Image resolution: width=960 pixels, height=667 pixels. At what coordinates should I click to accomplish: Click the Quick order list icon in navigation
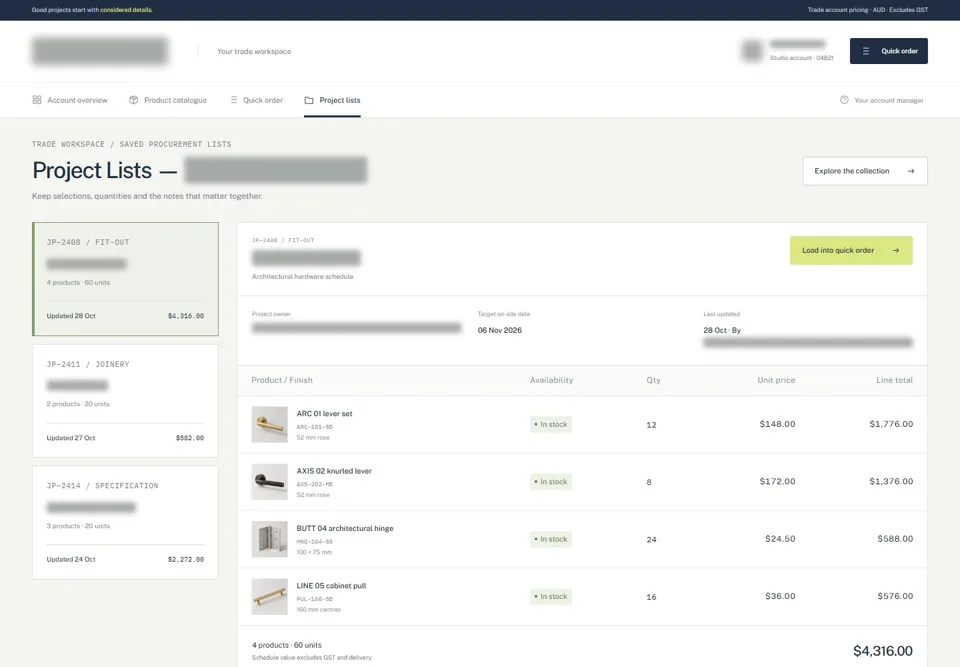tap(233, 100)
